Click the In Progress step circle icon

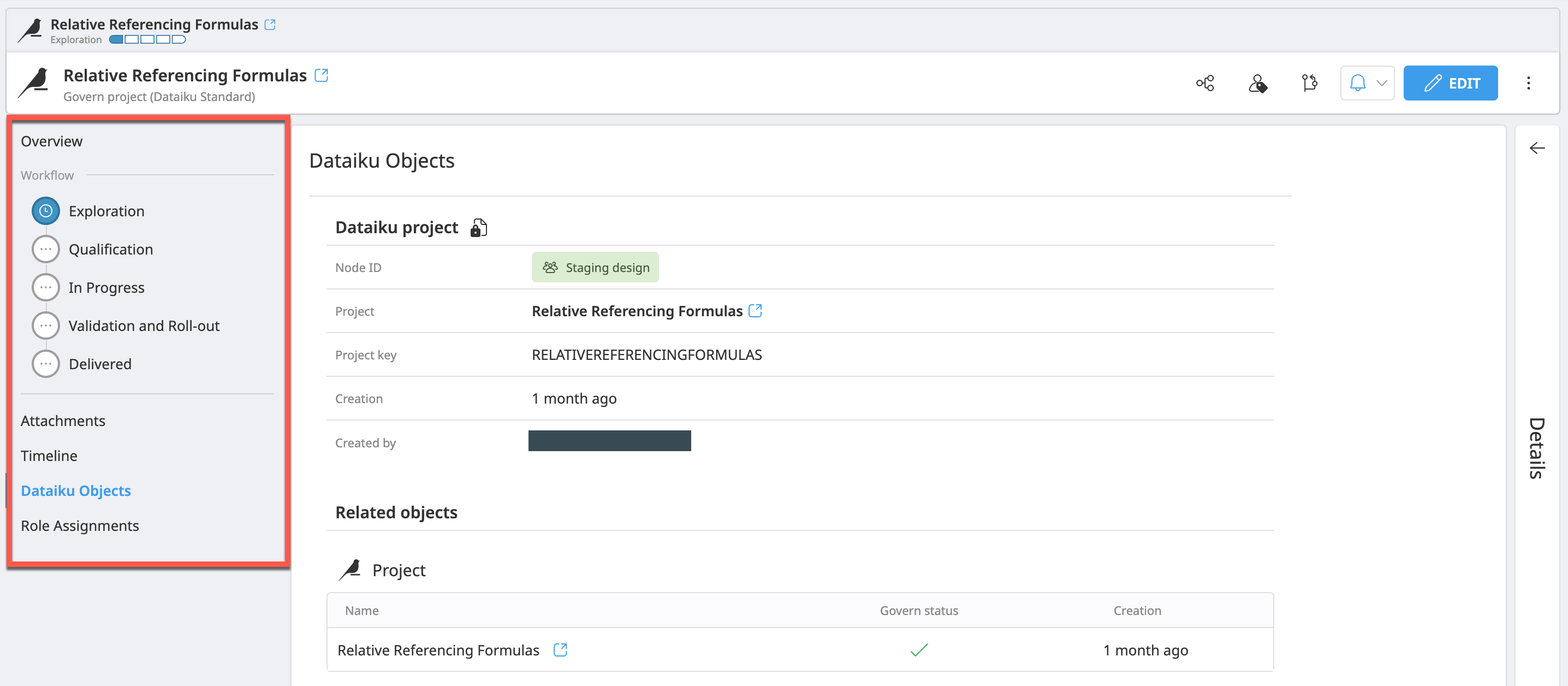point(46,287)
